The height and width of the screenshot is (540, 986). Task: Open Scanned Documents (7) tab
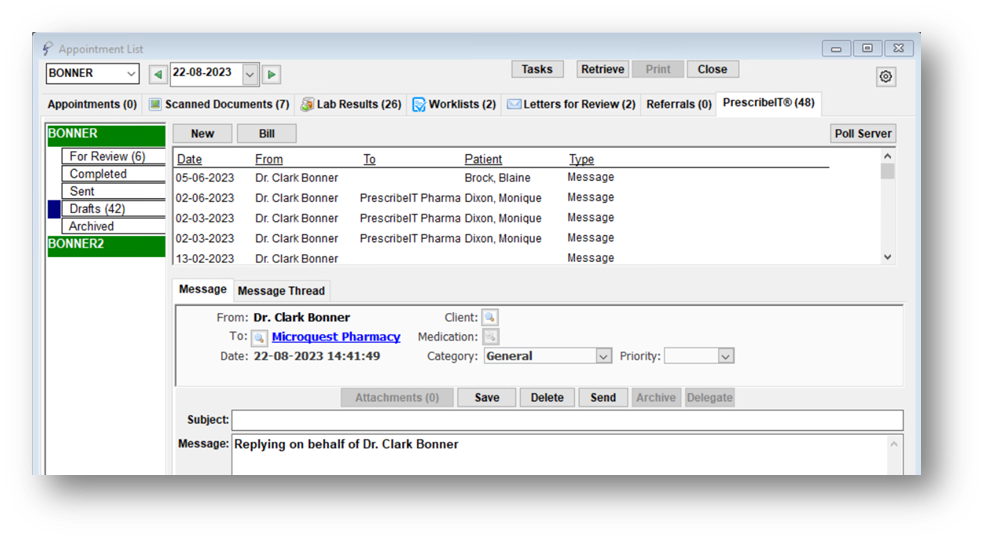click(219, 104)
